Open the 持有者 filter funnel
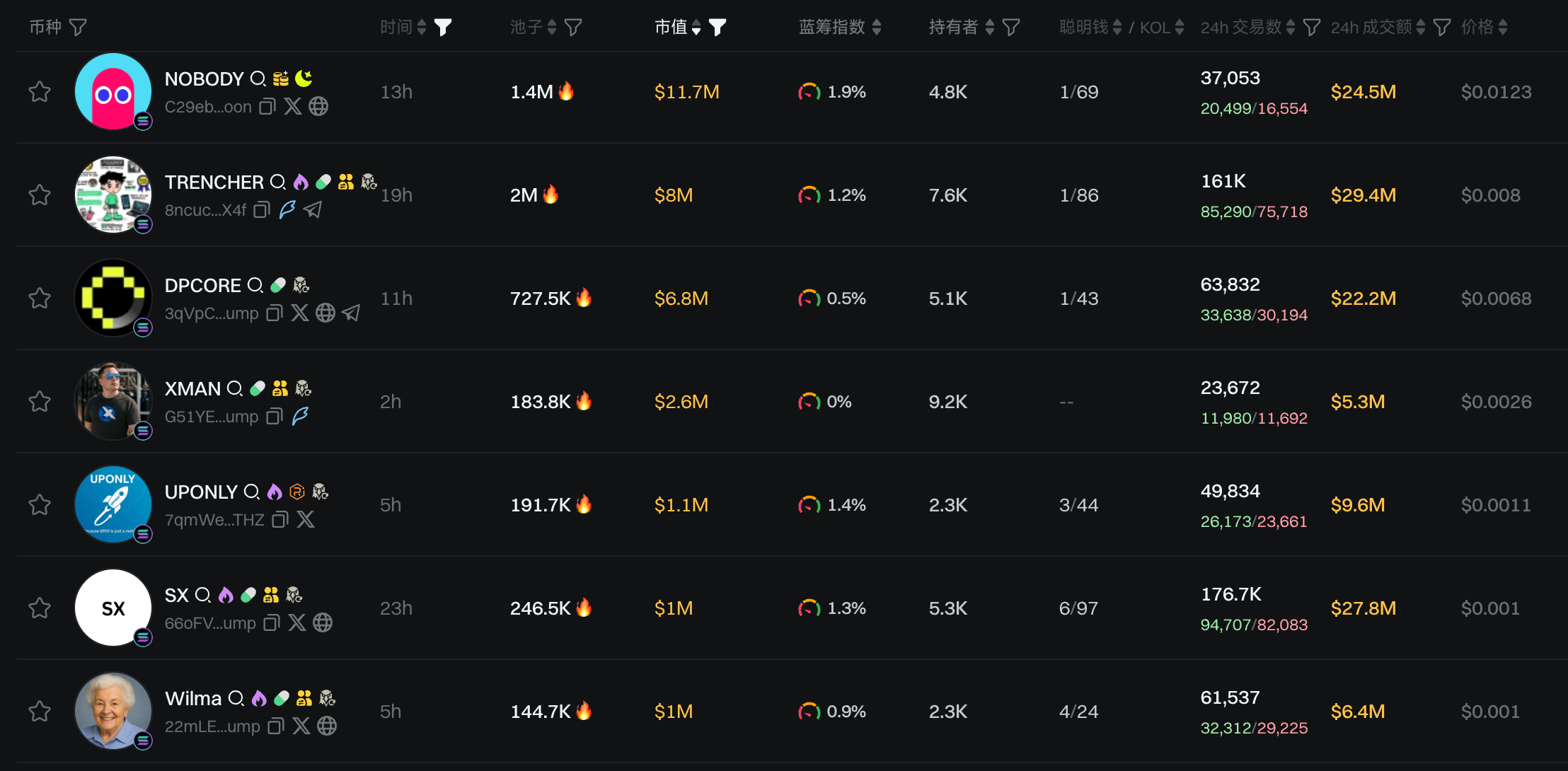The height and width of the screenshot is (771, 1568). (x=1011, y=28)
